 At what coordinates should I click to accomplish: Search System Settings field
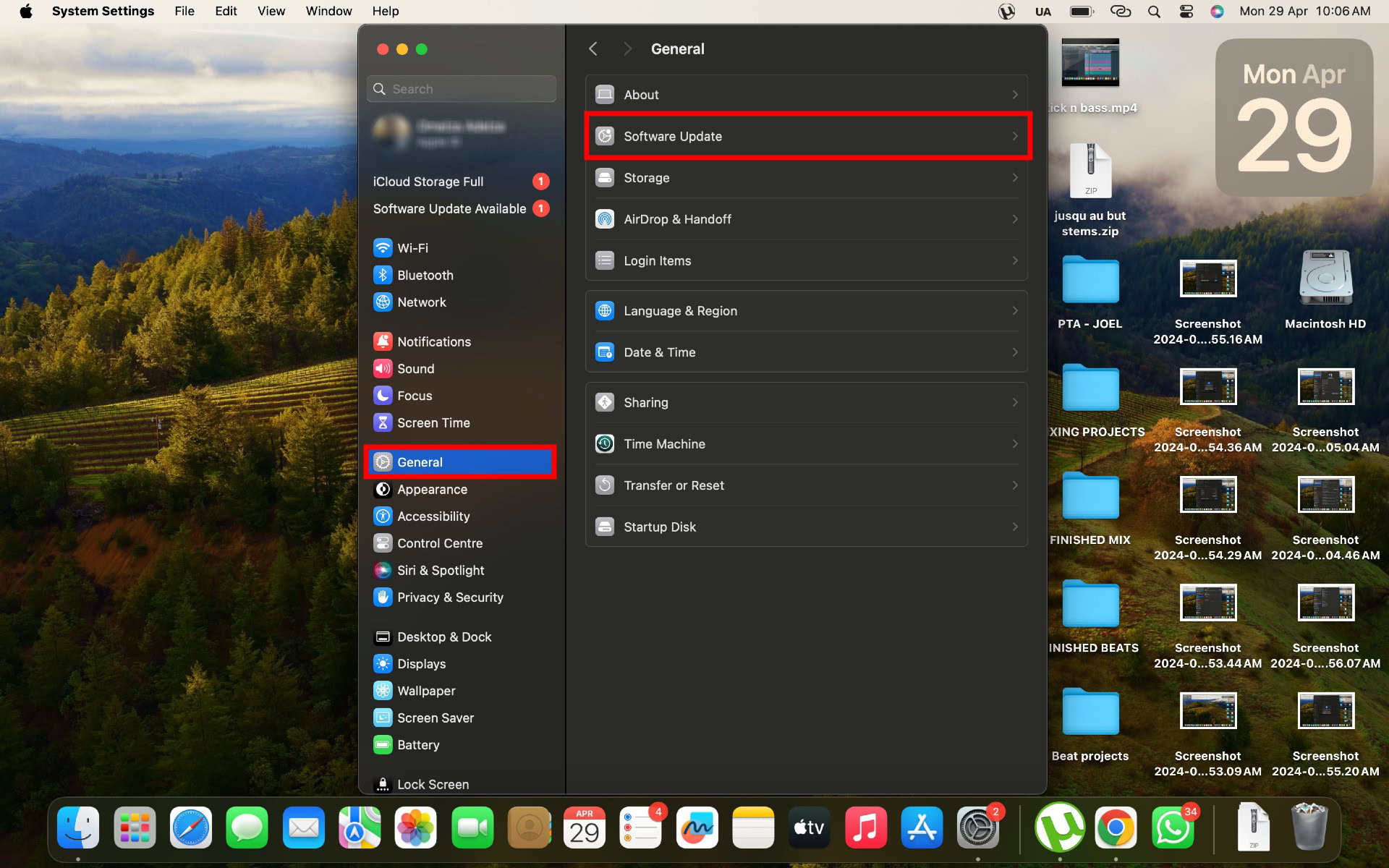point(462,88)
